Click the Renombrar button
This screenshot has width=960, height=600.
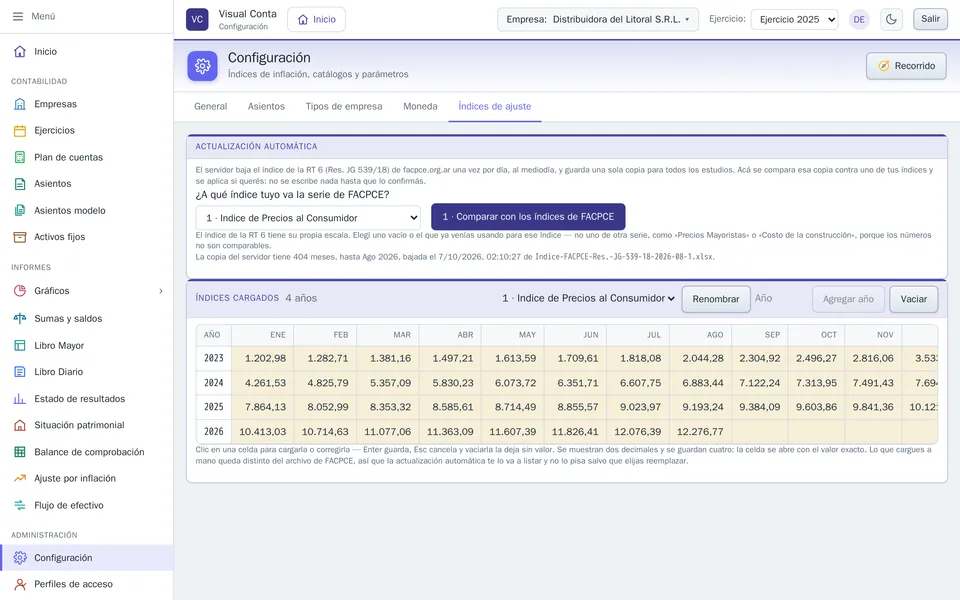(716, 299)
